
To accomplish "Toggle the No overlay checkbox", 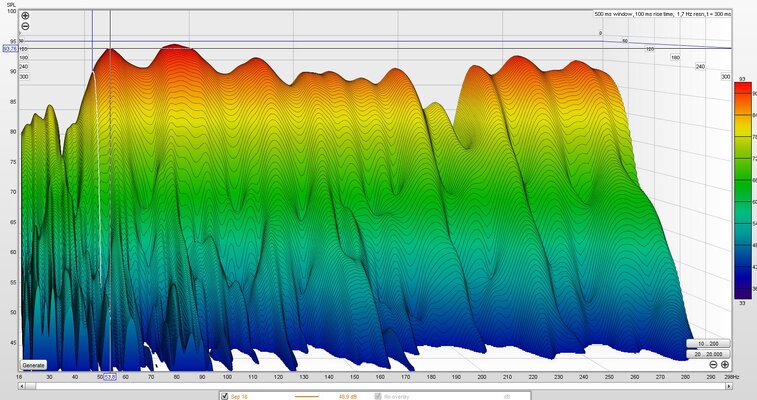I will coord(378,397).
